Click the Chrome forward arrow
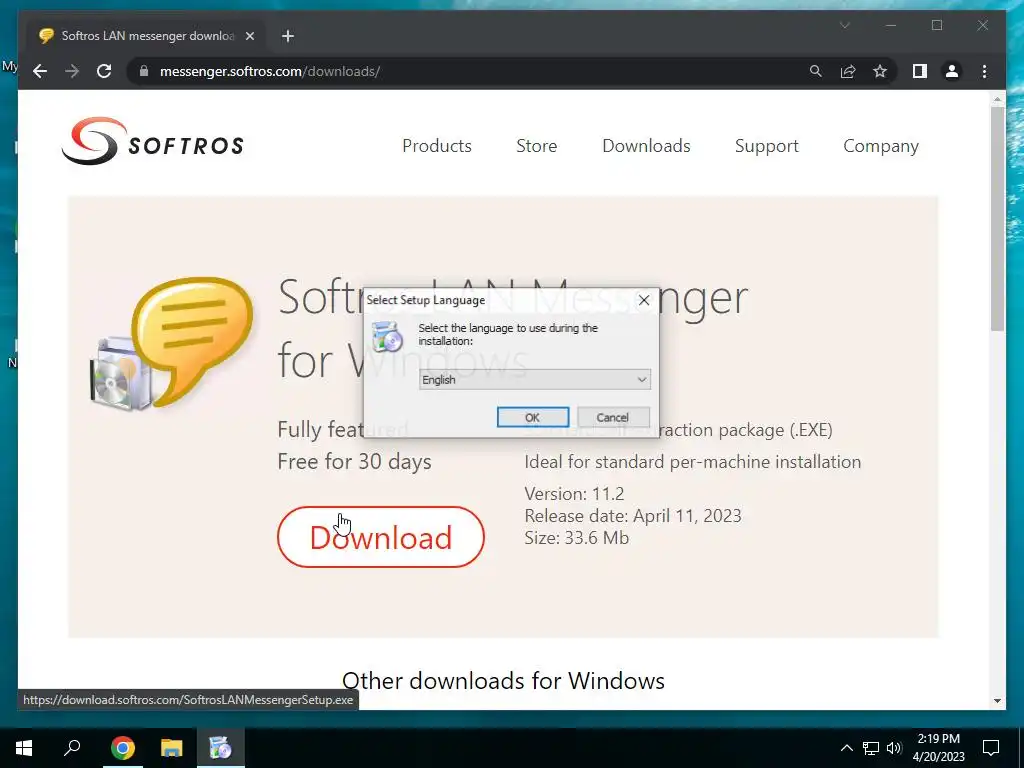This screenshot has height=768, width=1024. (72, 71)
